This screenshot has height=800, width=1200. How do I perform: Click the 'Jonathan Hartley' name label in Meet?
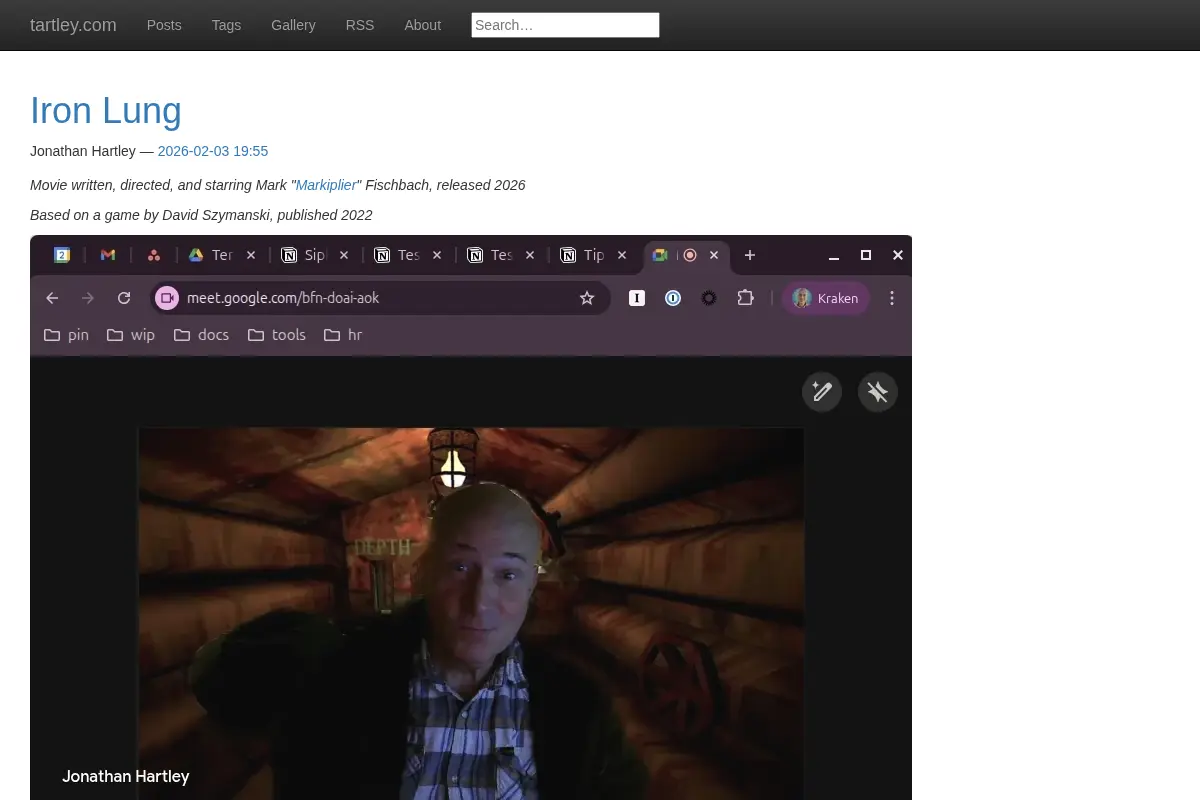[126, 776]
